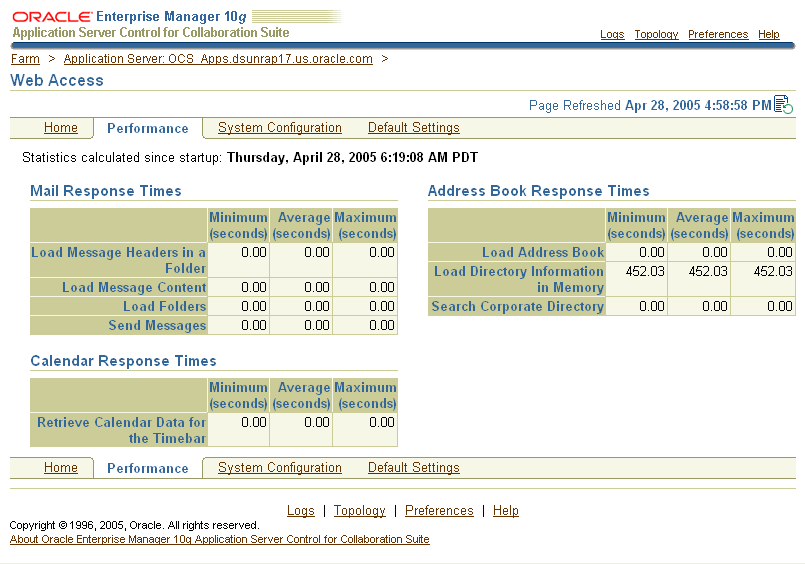Click Help link in footer

tap(506, 511)
